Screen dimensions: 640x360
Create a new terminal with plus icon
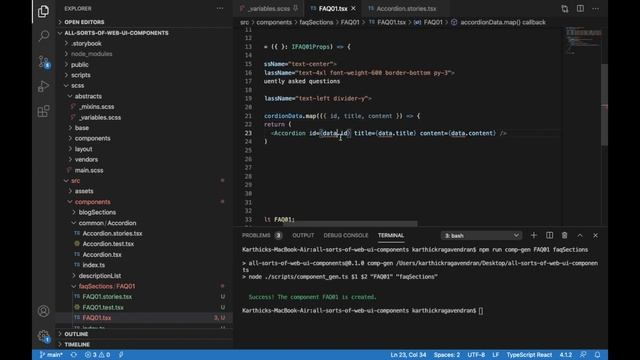click(x=533, y=235)
